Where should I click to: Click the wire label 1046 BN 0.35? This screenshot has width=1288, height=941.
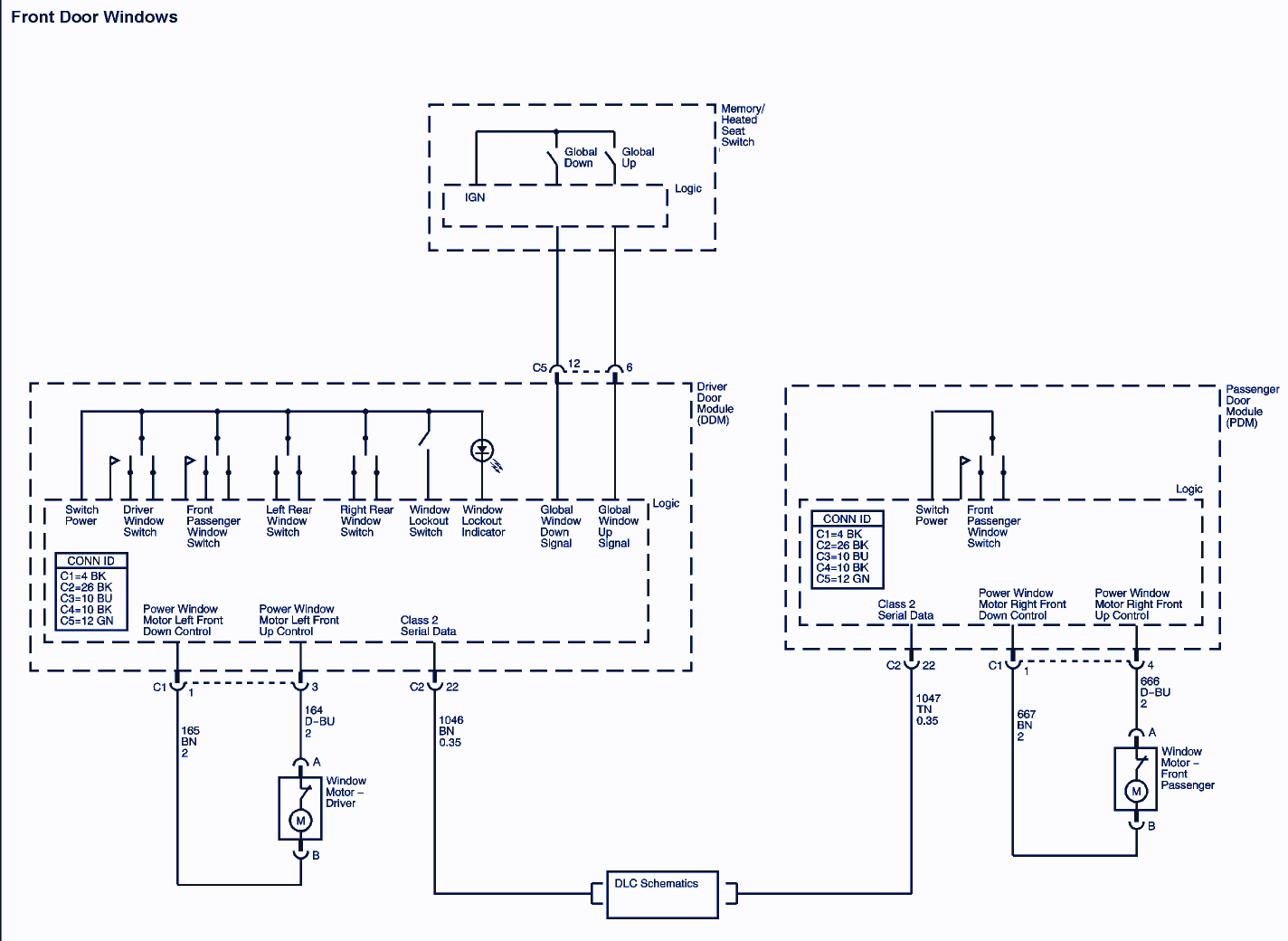tap(450, 731)
